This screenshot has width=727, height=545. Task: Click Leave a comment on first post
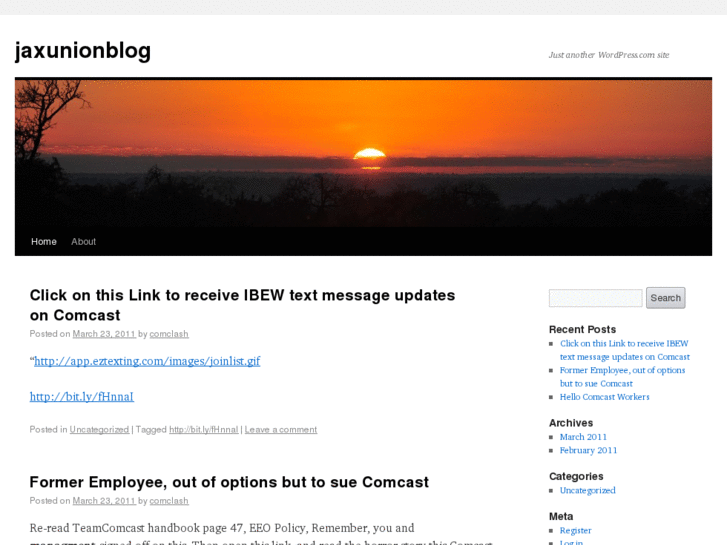point(281,430)
